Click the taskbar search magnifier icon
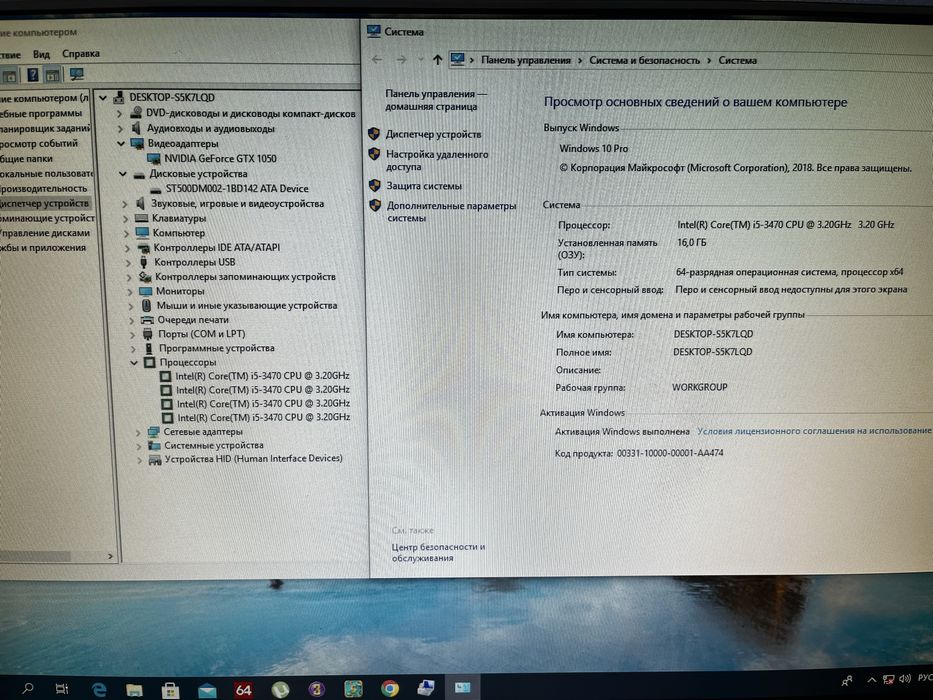 [27, 689]
